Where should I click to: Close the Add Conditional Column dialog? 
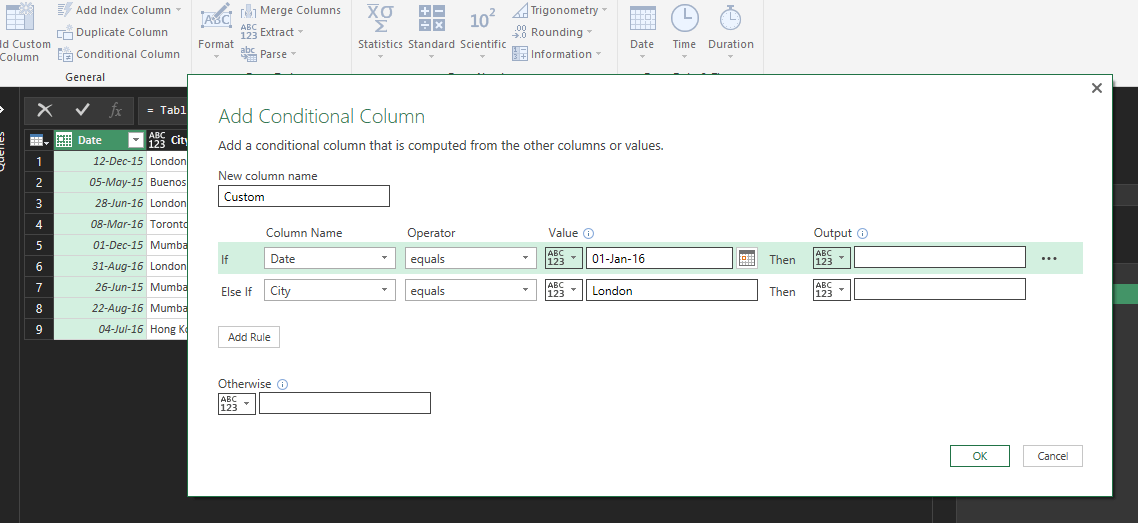click(x=1097, y=88)
